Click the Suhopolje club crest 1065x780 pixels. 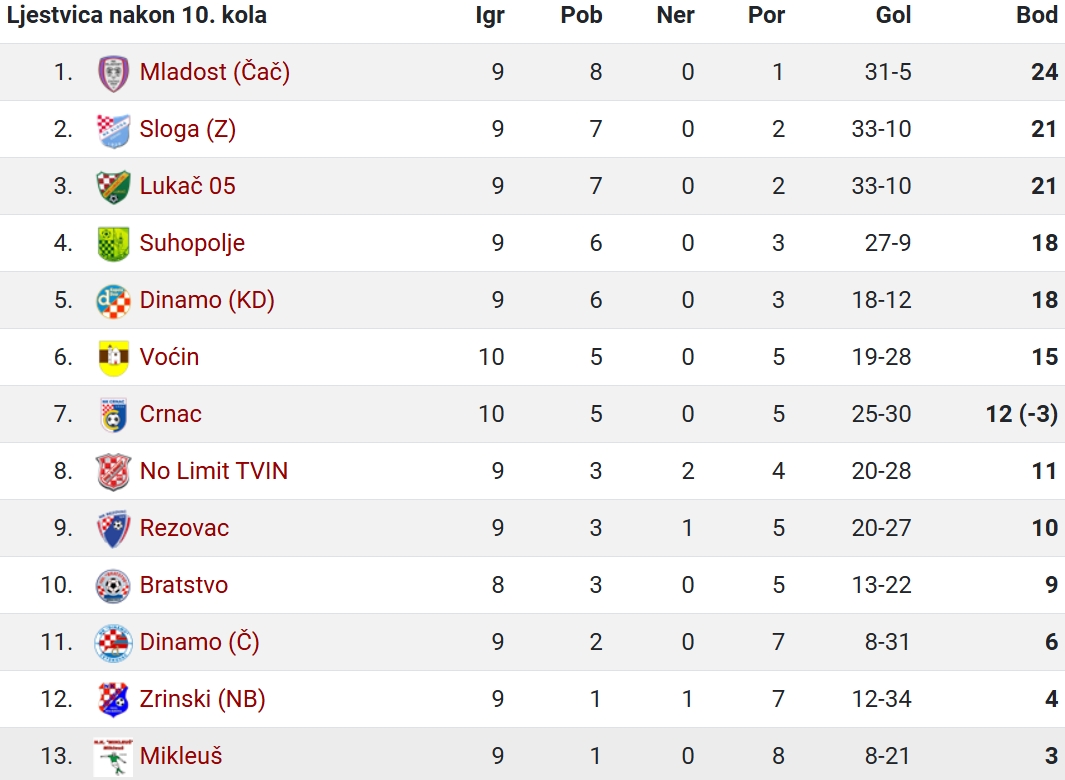pos(113,244)
